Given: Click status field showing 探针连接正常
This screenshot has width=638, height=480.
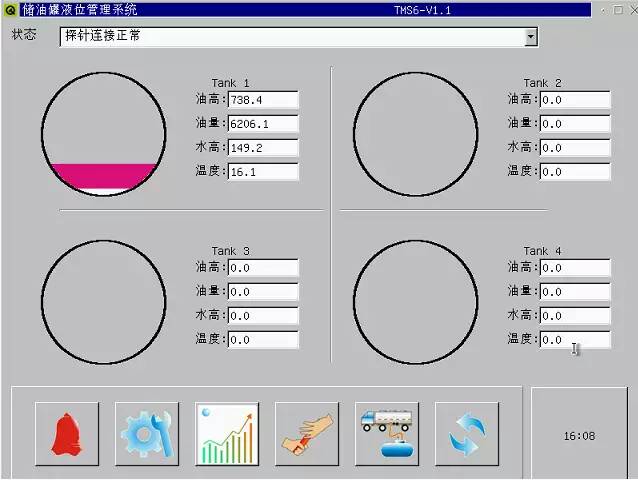Looking at the screenshot, I should pos(299,37).
